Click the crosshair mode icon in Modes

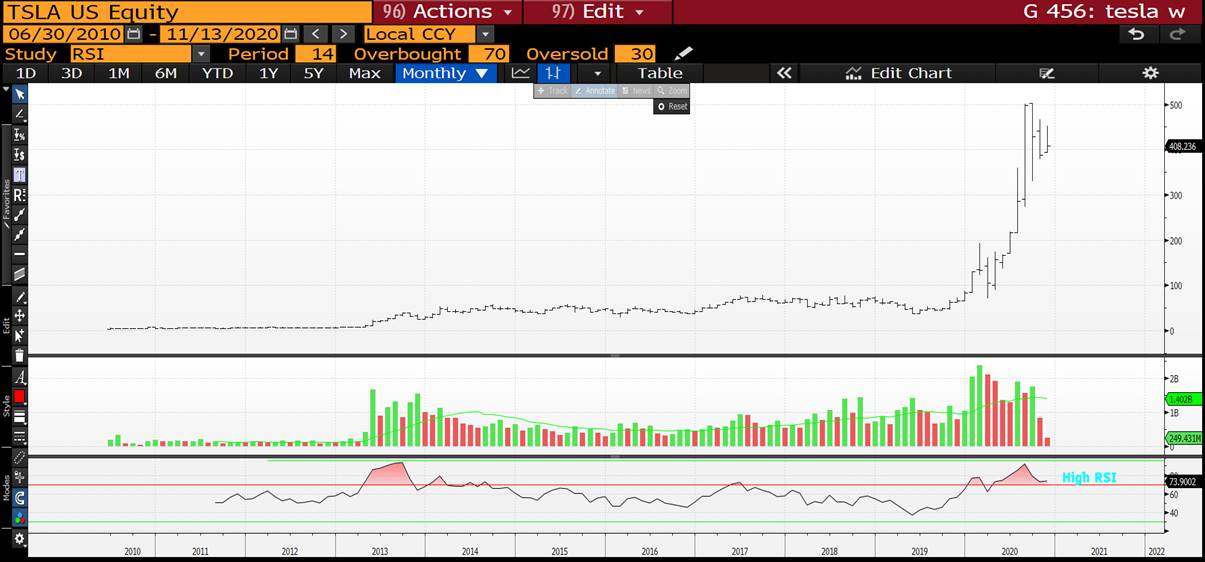pyautogui.click(x=19, y=478)
